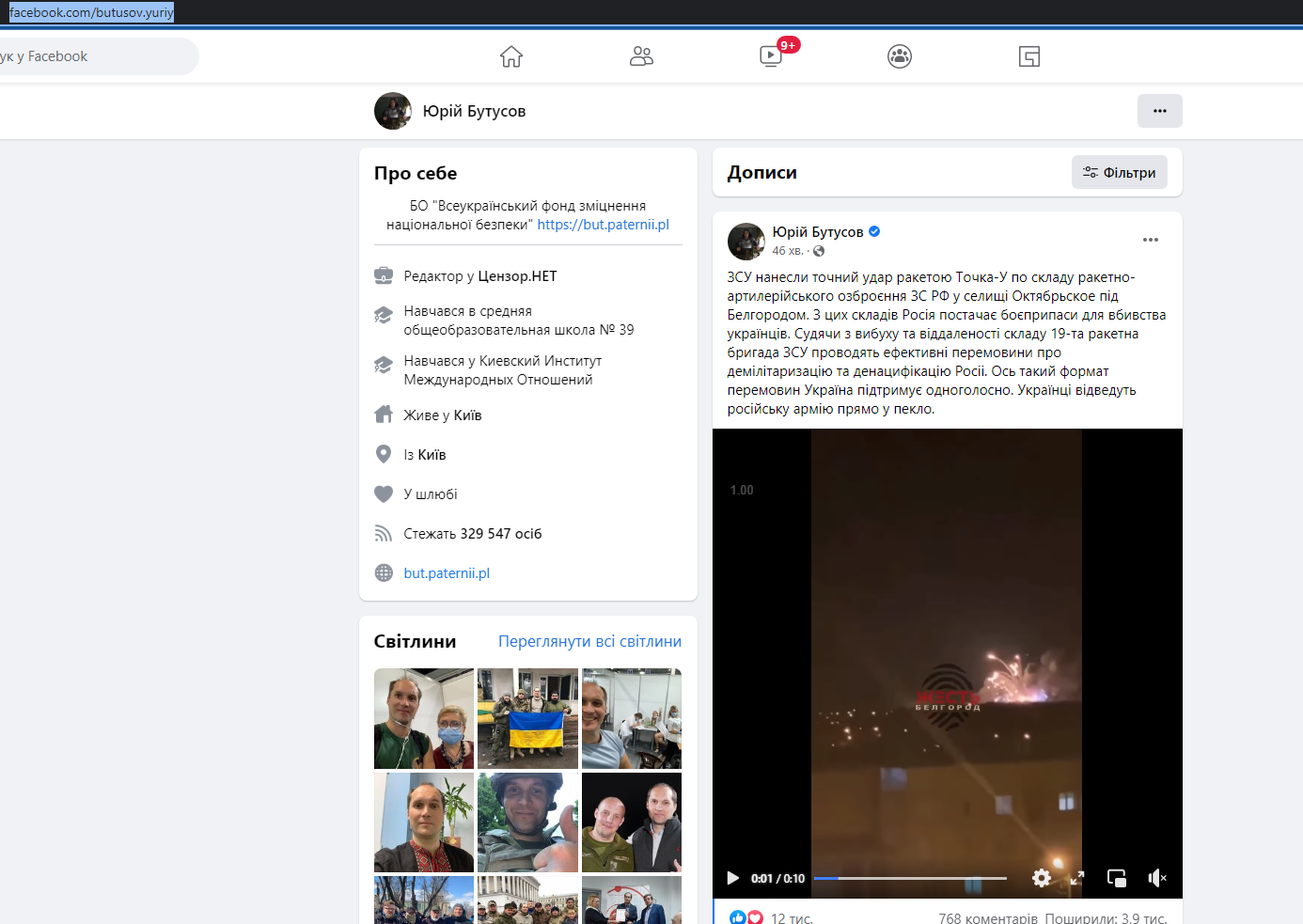This screenshot has height=924, width=1303.
Task: Click the Київ link in Живе у Київ
Action: [467, 415]
